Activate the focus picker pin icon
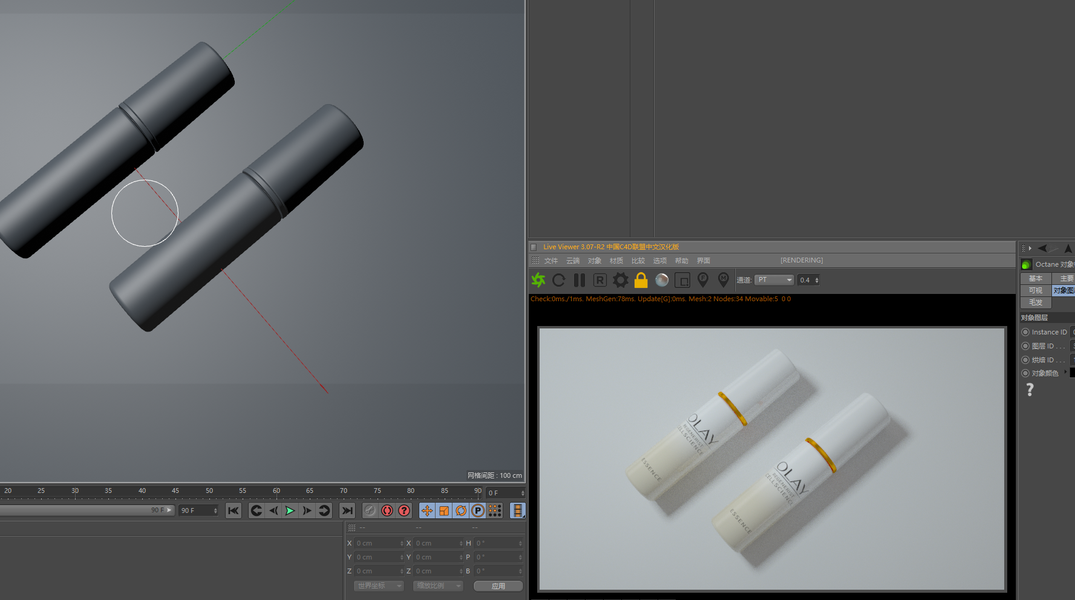 [x=703, y=280]
